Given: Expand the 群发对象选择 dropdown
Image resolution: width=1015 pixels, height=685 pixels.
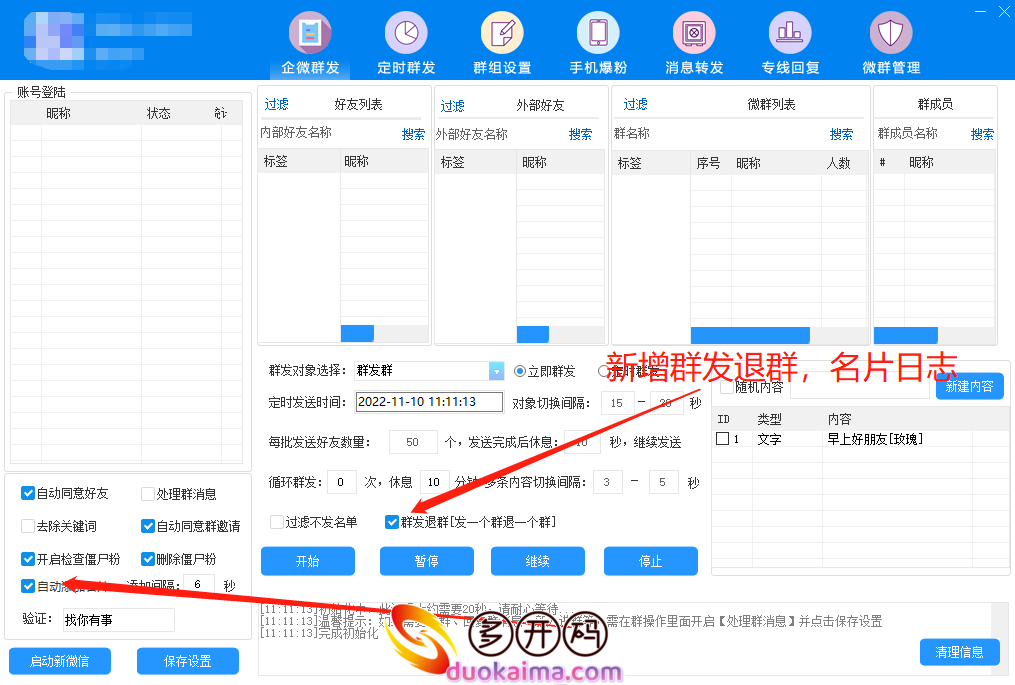Looking at the screenshot, I should (x=496, y=371).
